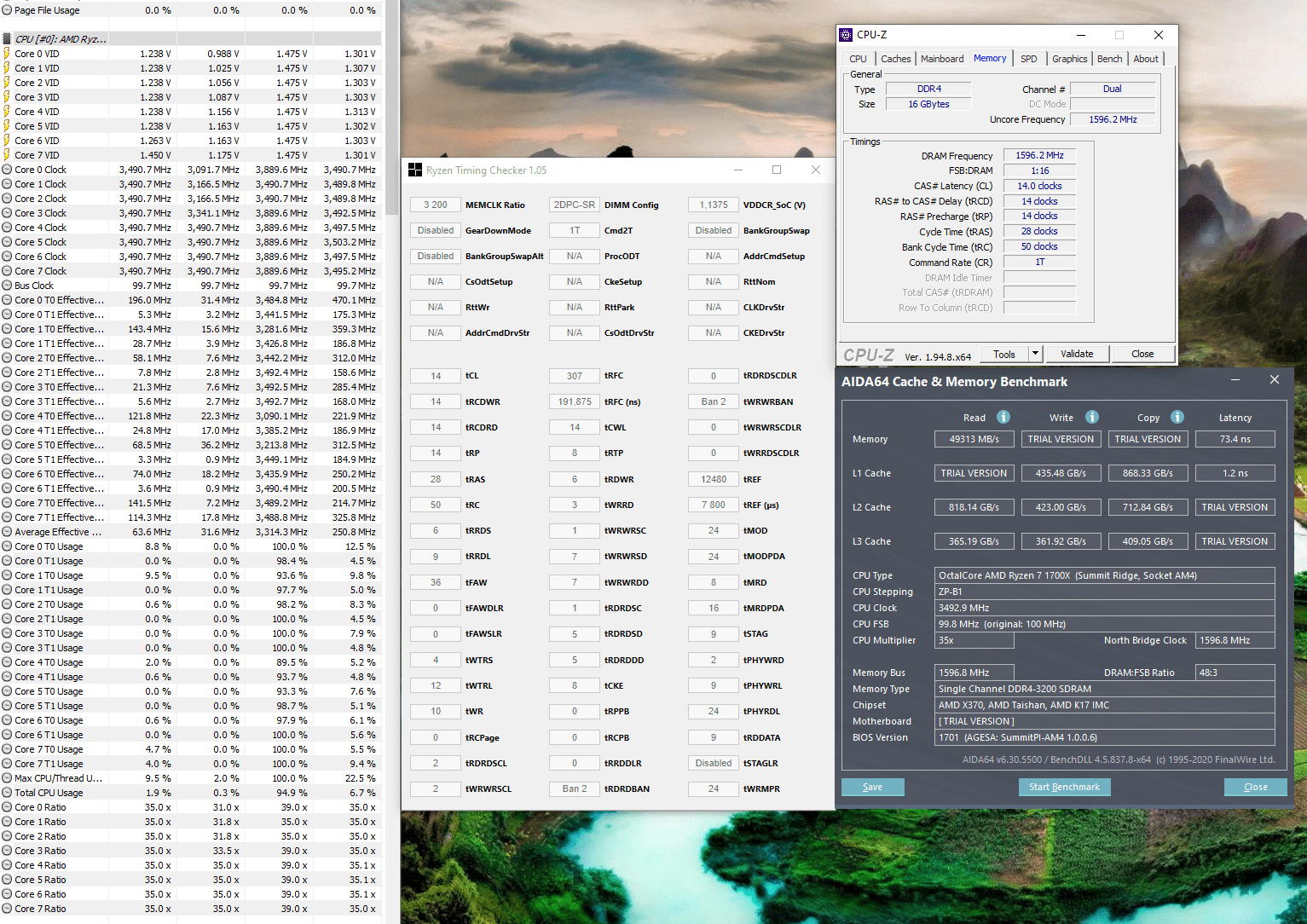Screen dimensions: 1307x924
Task: Click the chip icon beside CPU [#0]: AMD Ryz...
Action: [x=7, y=39]
